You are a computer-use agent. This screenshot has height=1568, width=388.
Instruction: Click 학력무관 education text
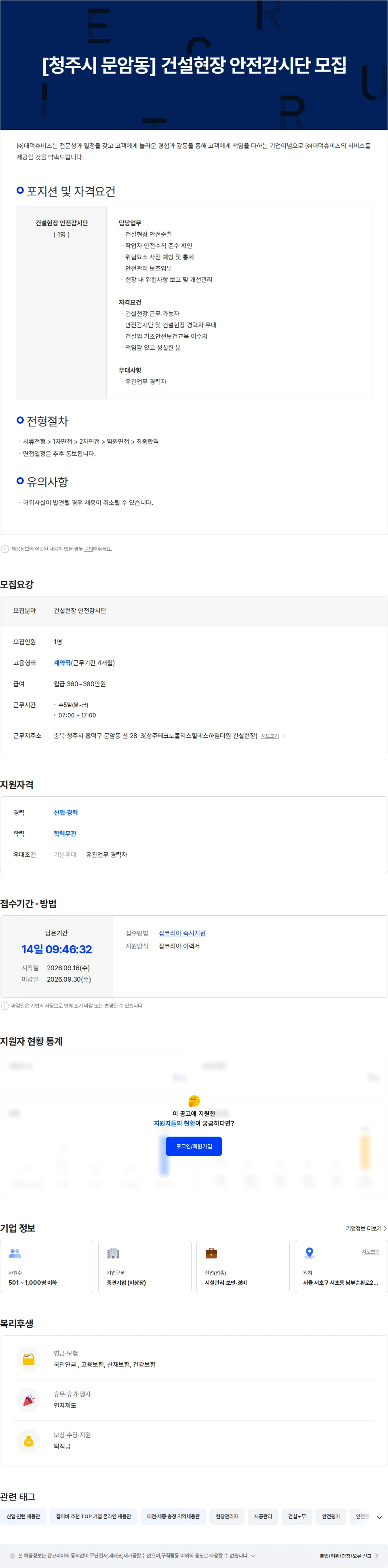(x=65, y=833)
